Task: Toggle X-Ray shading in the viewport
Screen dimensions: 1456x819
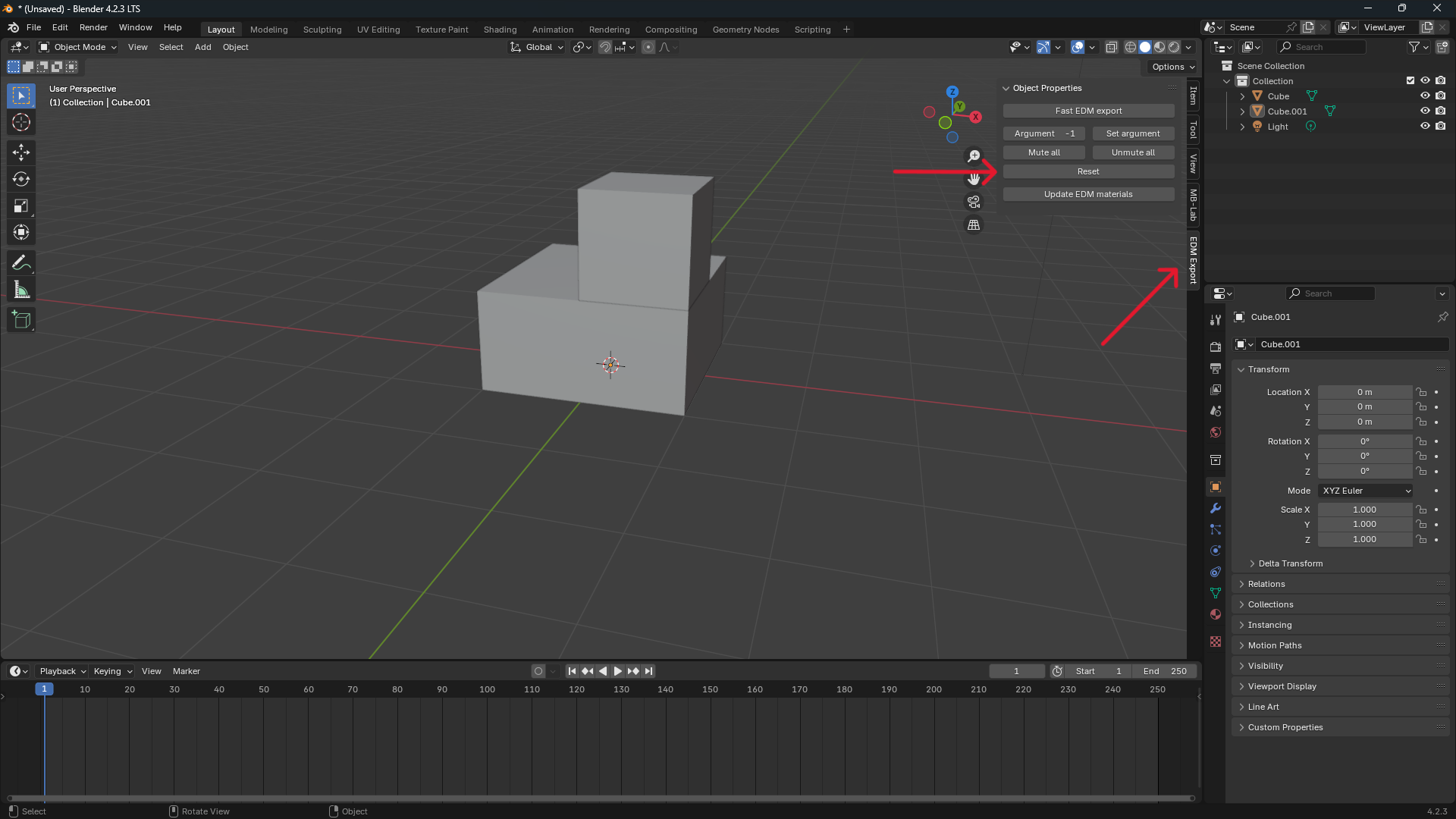Action: point(1111,47)
